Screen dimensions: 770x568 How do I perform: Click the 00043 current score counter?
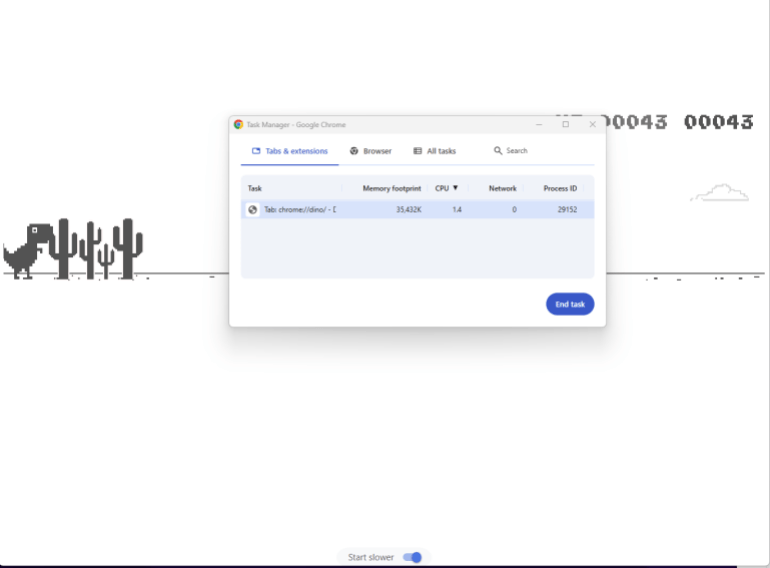pyautogui.click(x=718, y=122)
